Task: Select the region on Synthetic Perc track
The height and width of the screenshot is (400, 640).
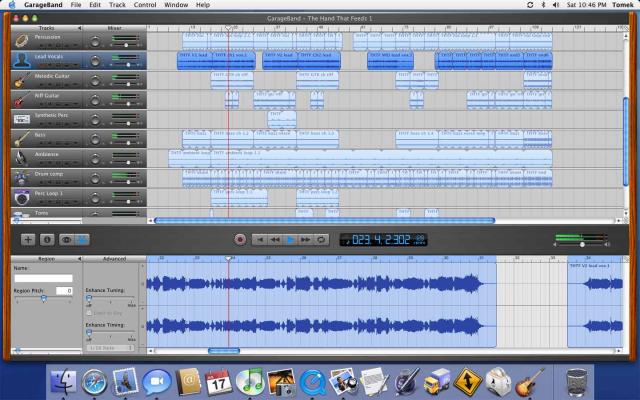Action: click(282, 119)
